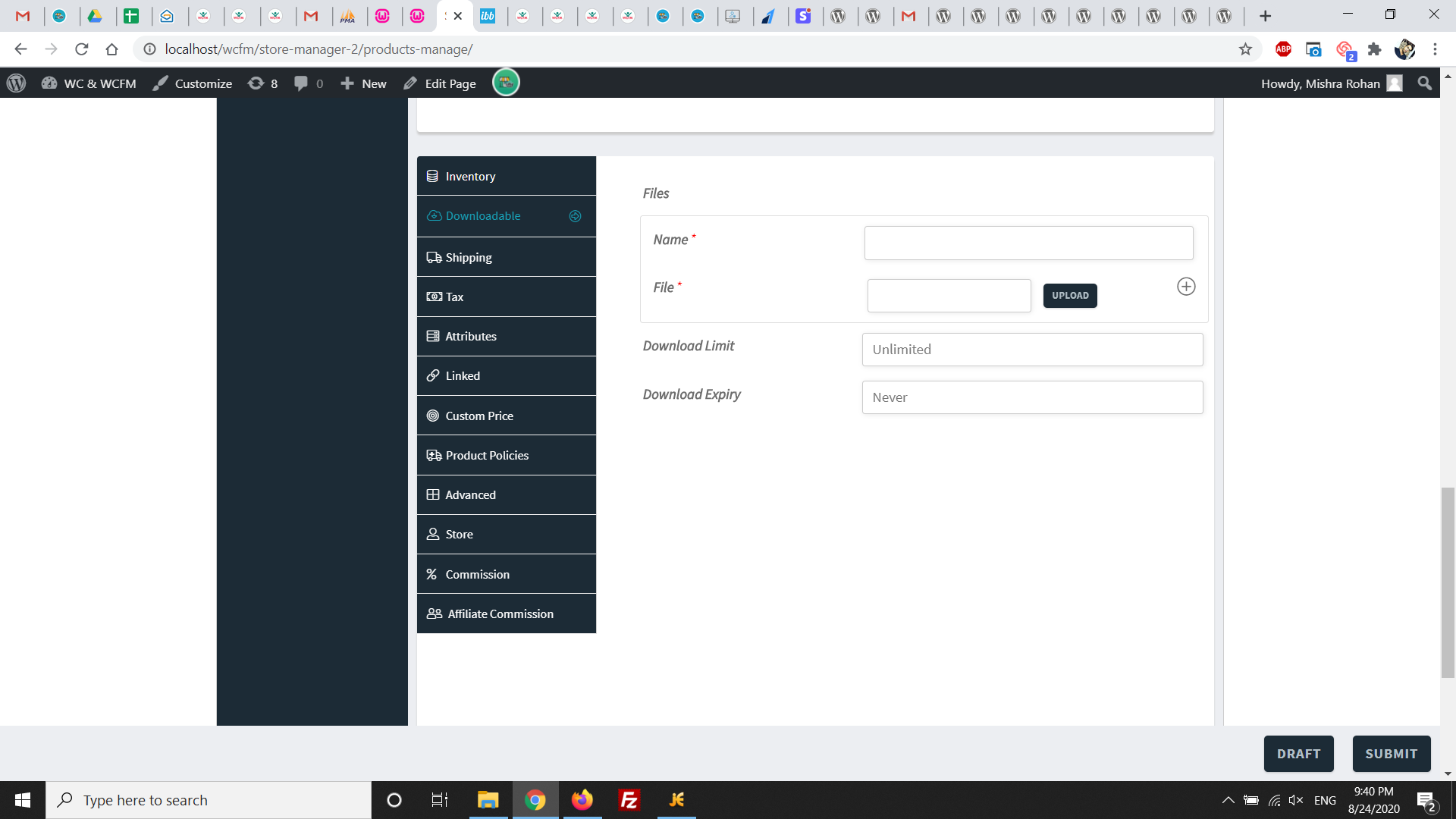Screen dimensions: 1456x819
Task: Open a new browser tab
Action: (x=1265, y=16)
